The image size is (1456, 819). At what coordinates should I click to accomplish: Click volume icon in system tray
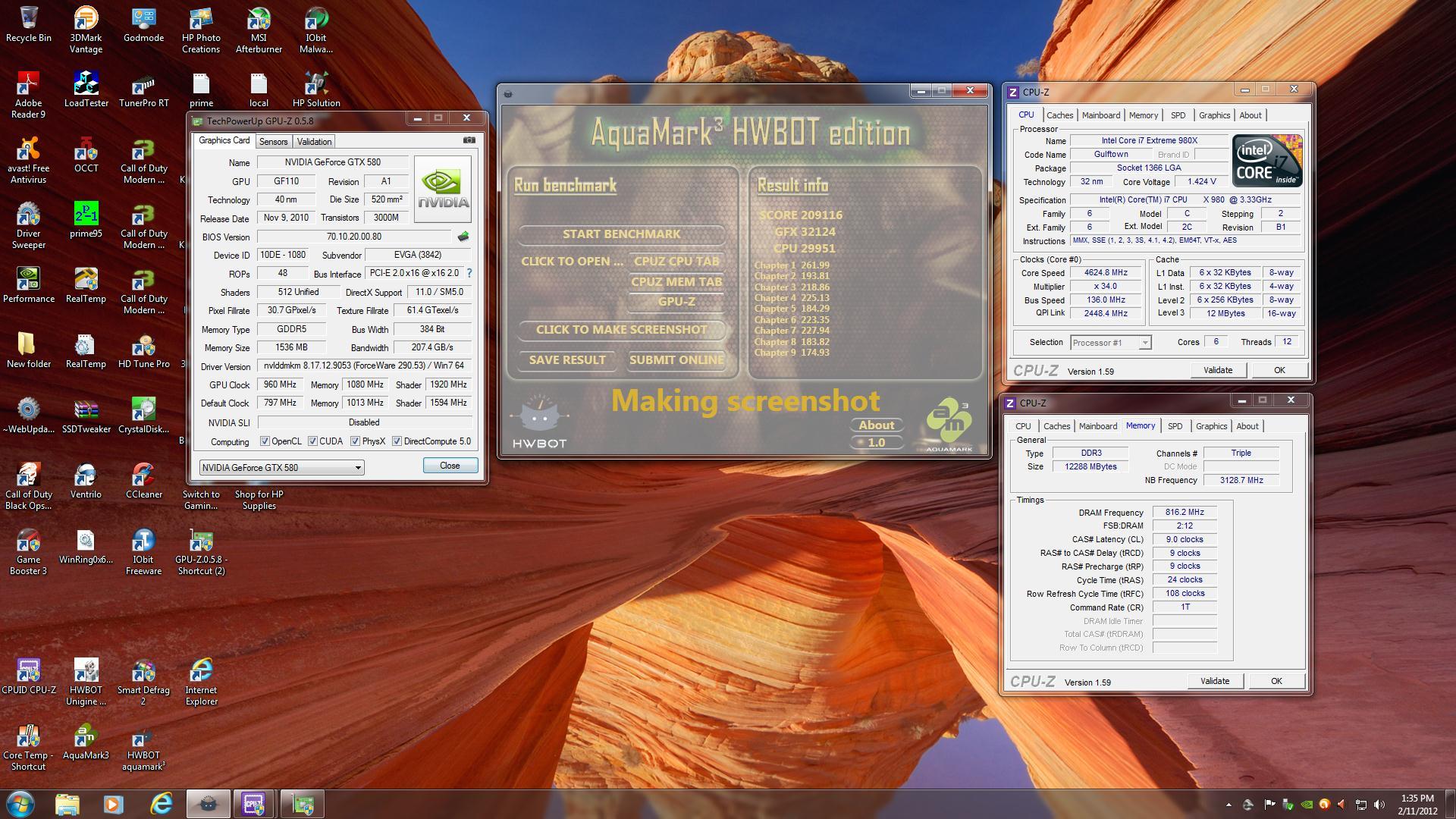click(1379, 805)
